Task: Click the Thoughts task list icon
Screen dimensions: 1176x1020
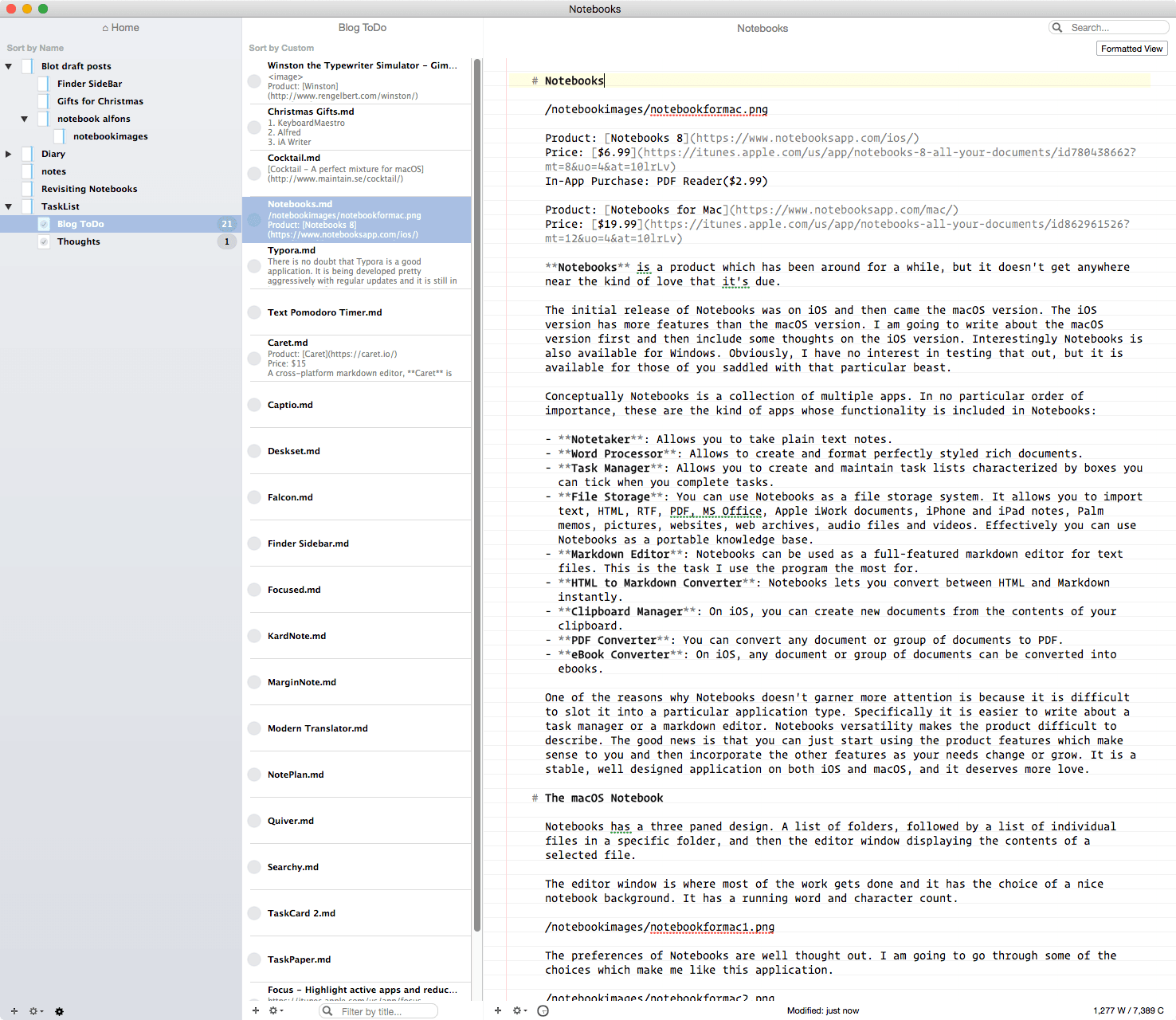Action: coord(43,241)
